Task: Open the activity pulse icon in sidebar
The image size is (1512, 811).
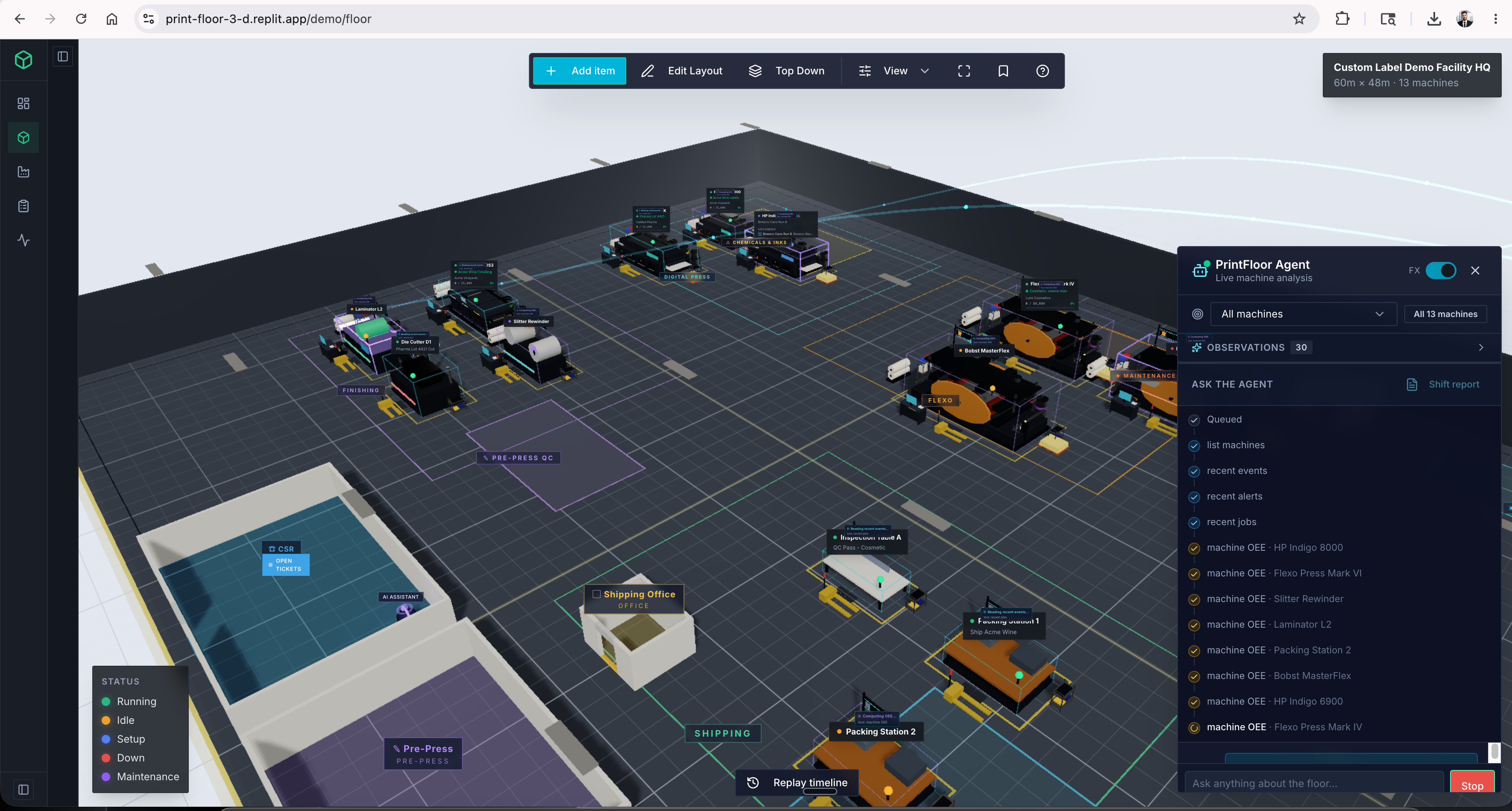Action: (x=23, y=240)
